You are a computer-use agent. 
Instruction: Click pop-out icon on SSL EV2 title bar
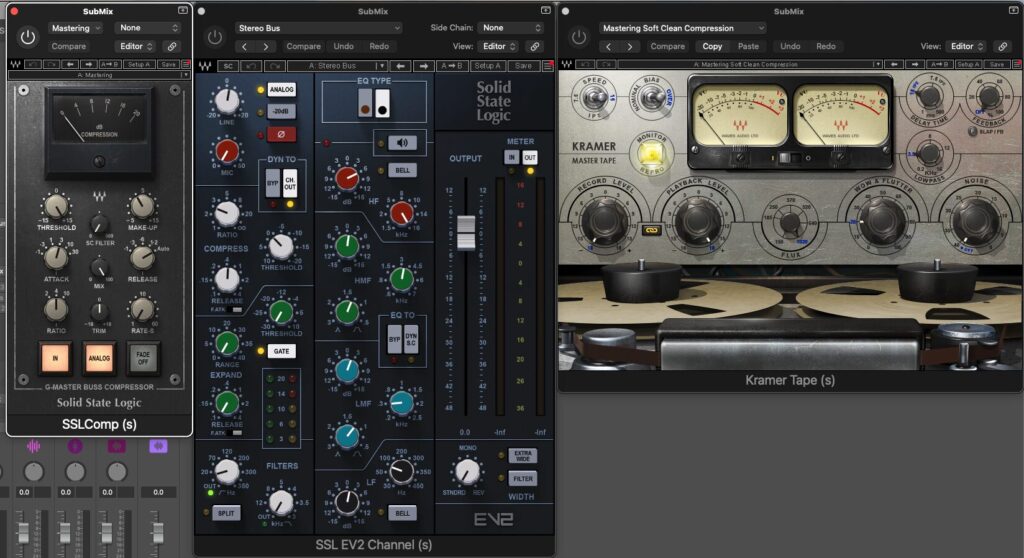pos(545,10)
